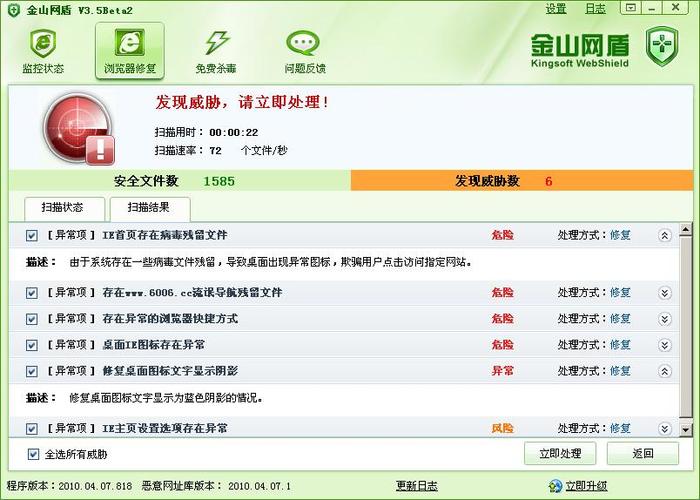This screenshot has width=700, height=500.
Task: Open the title bar dropdown menu button
Action: [631, 8]
